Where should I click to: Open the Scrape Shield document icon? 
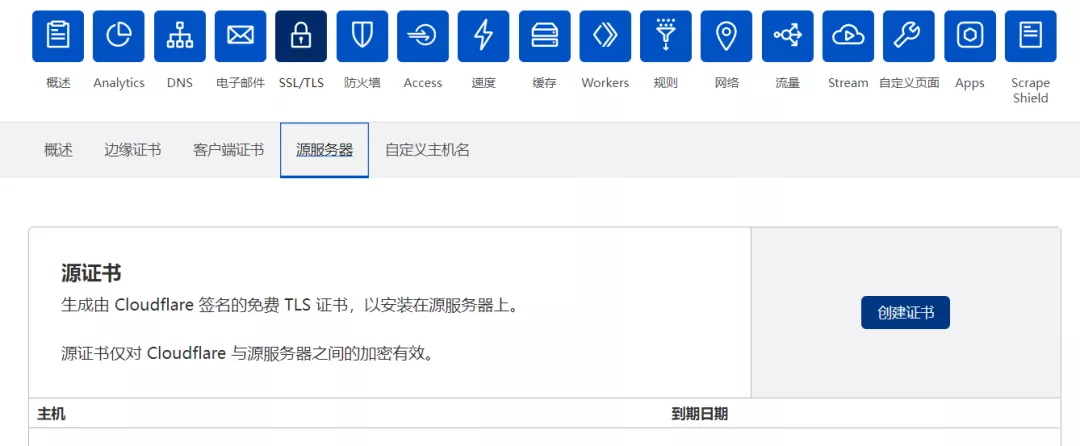pyautogui.click(x=1030, y=36)
